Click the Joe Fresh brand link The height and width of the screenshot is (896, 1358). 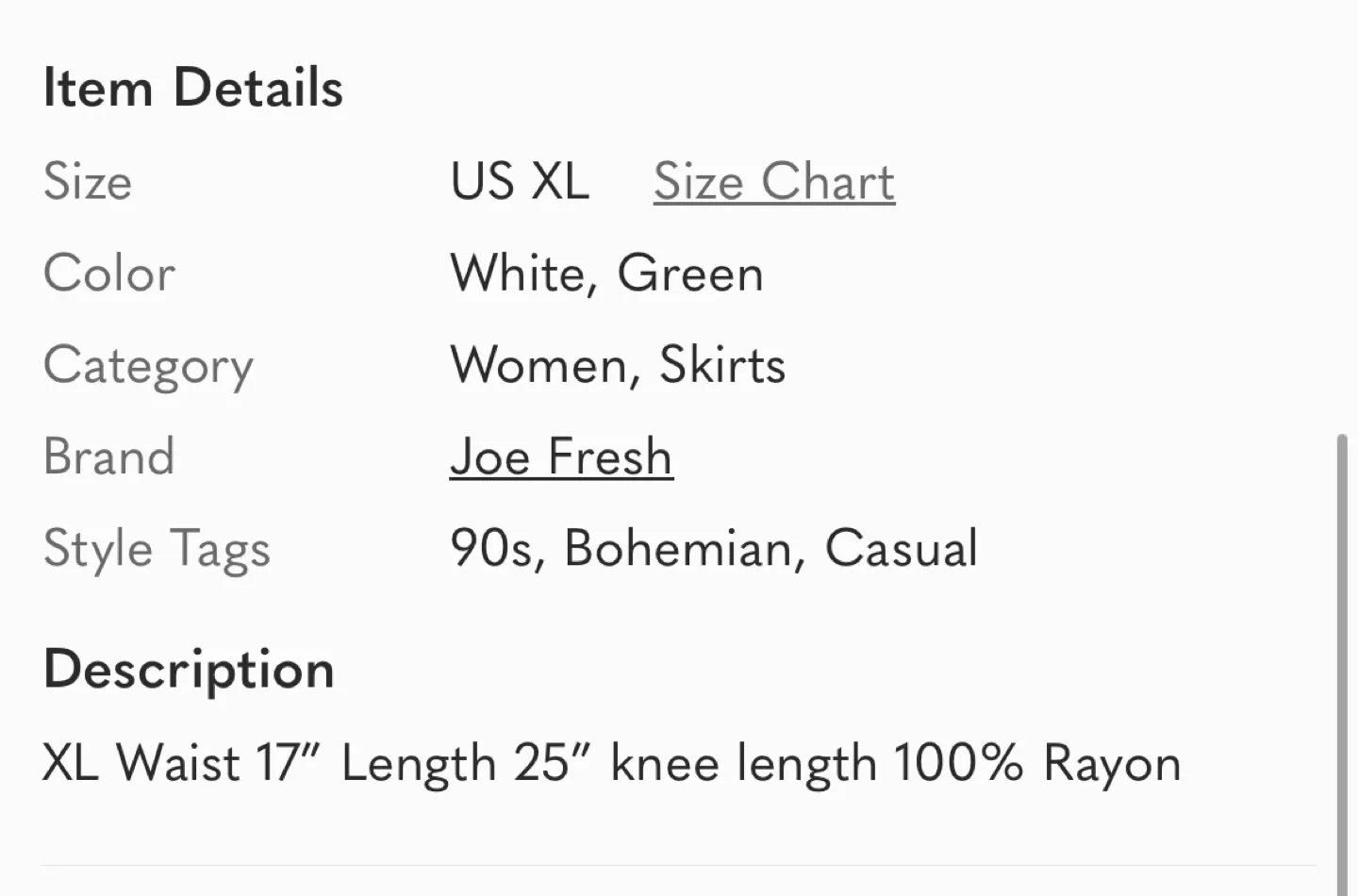[562, 456]
